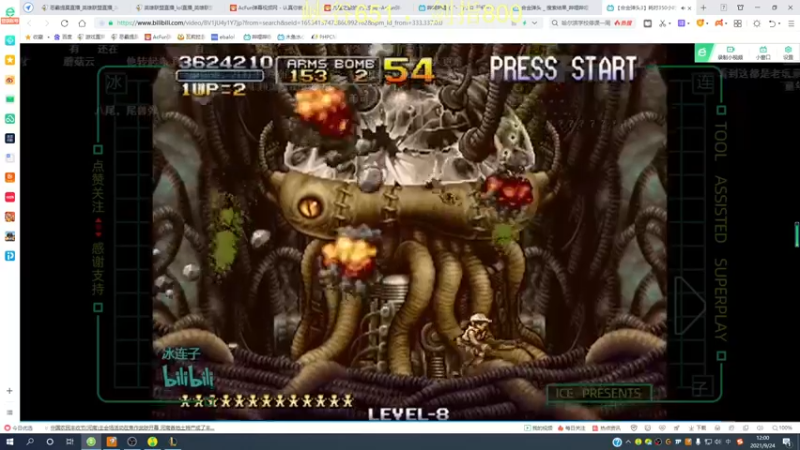Open the address bar dropdown arrow

point(534,23)
